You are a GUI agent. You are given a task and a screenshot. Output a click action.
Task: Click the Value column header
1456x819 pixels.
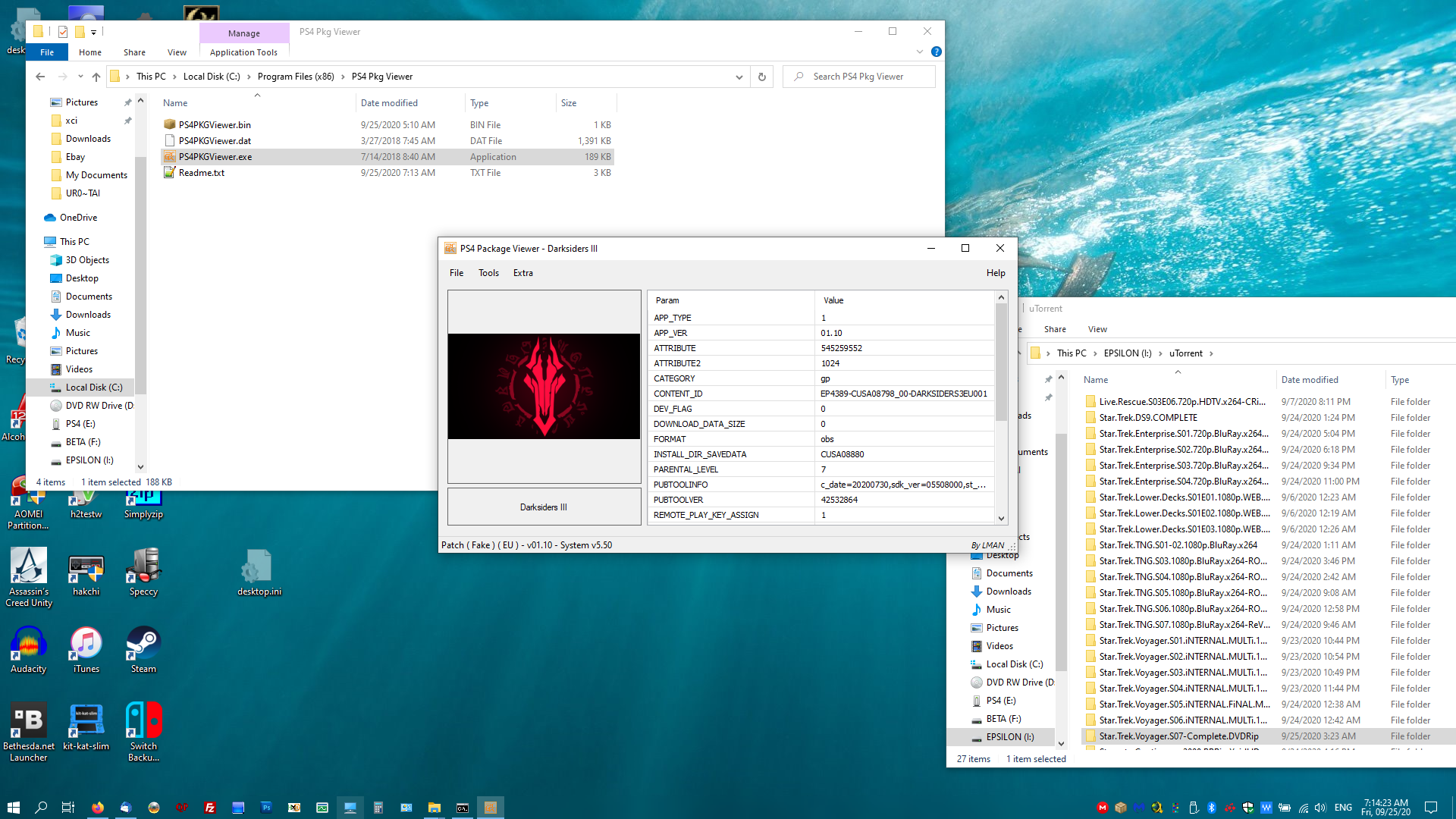click(905, 300)
